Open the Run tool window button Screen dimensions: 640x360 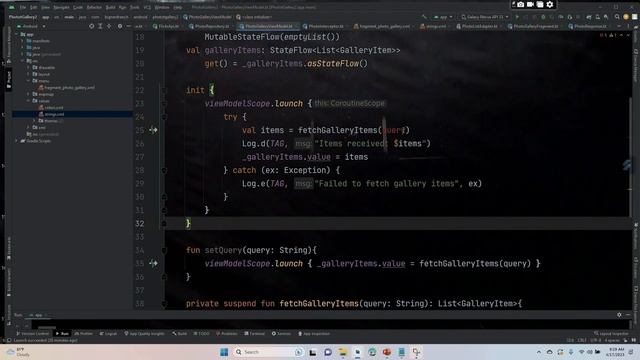coord(62,333)
